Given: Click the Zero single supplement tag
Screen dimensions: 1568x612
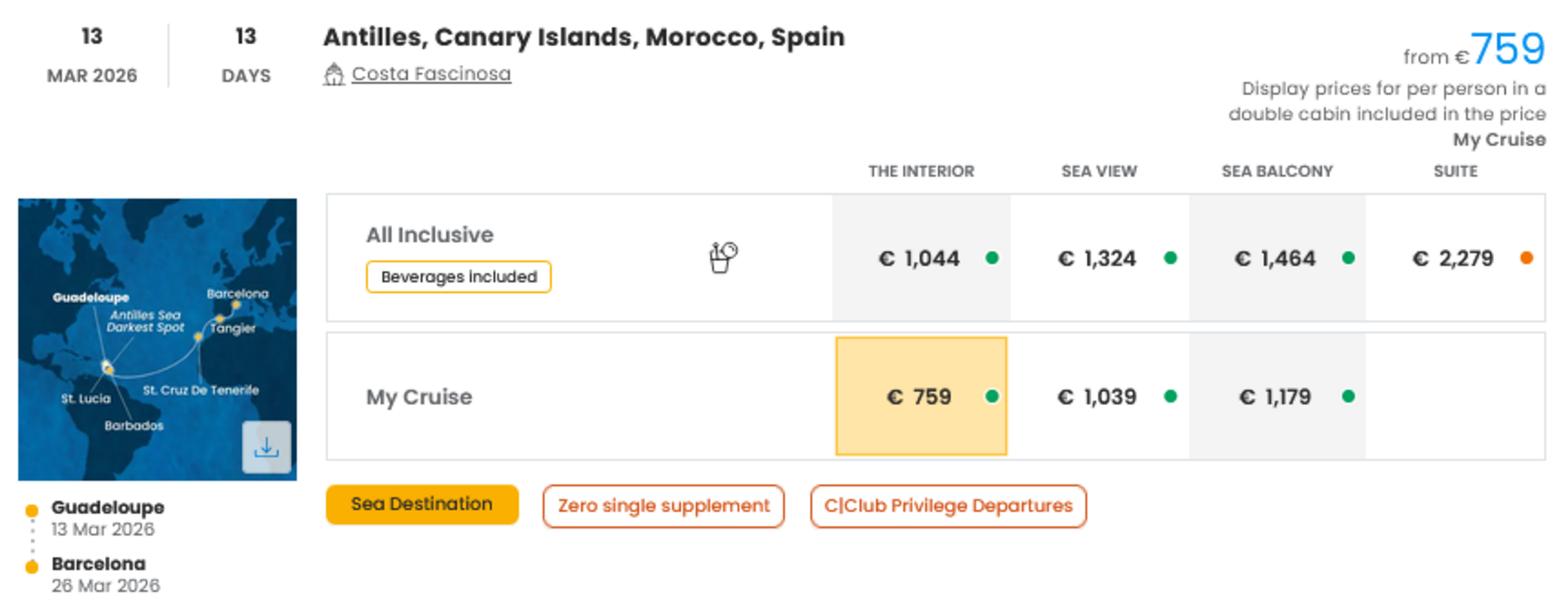Looking at the screenshot, I should [663, 506].
